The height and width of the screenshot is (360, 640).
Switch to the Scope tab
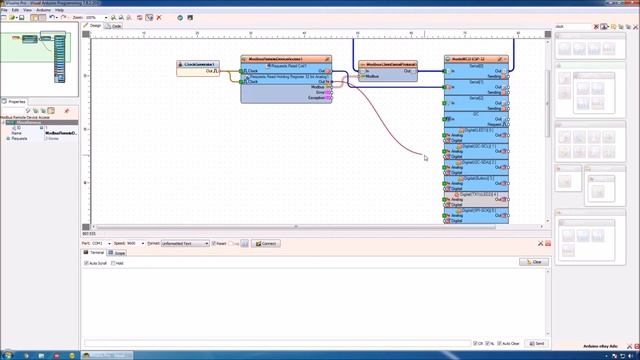pyautogui.click(x=117, y=253)
